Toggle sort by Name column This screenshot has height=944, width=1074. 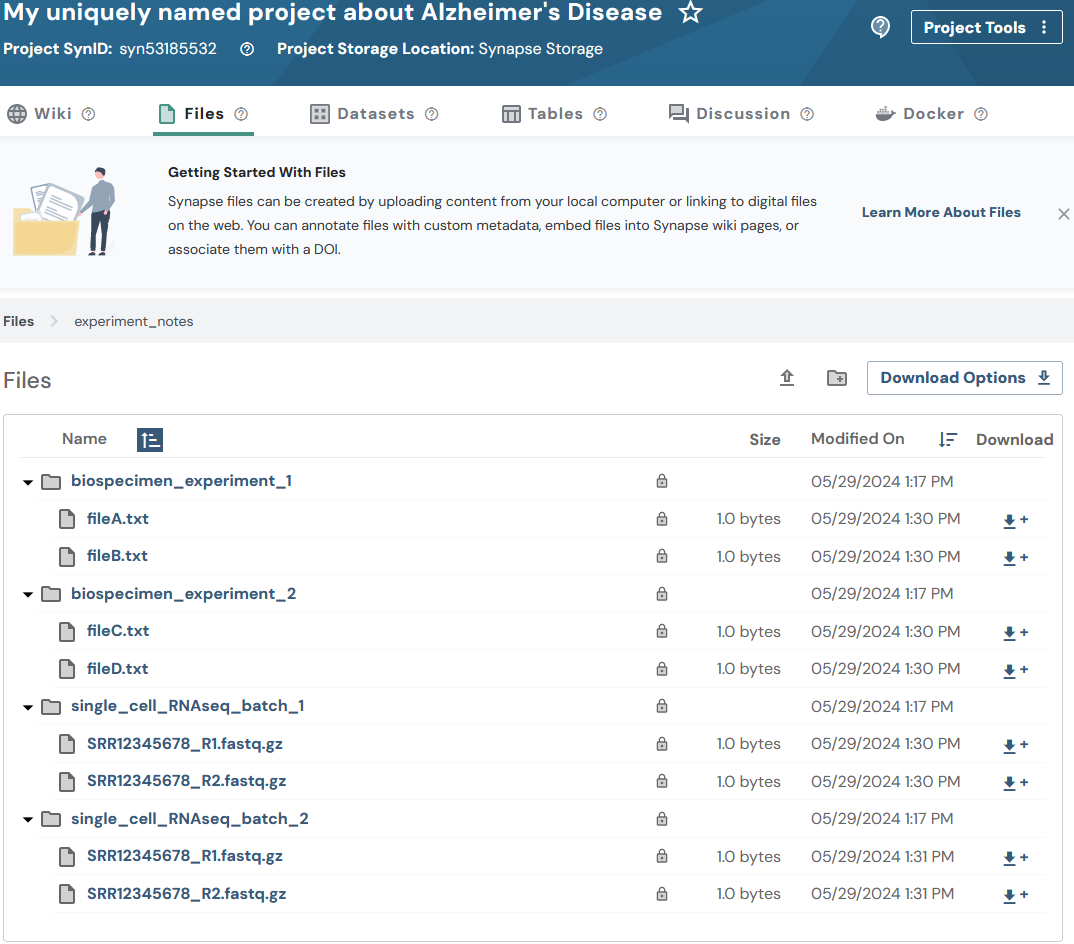point(150,439)
